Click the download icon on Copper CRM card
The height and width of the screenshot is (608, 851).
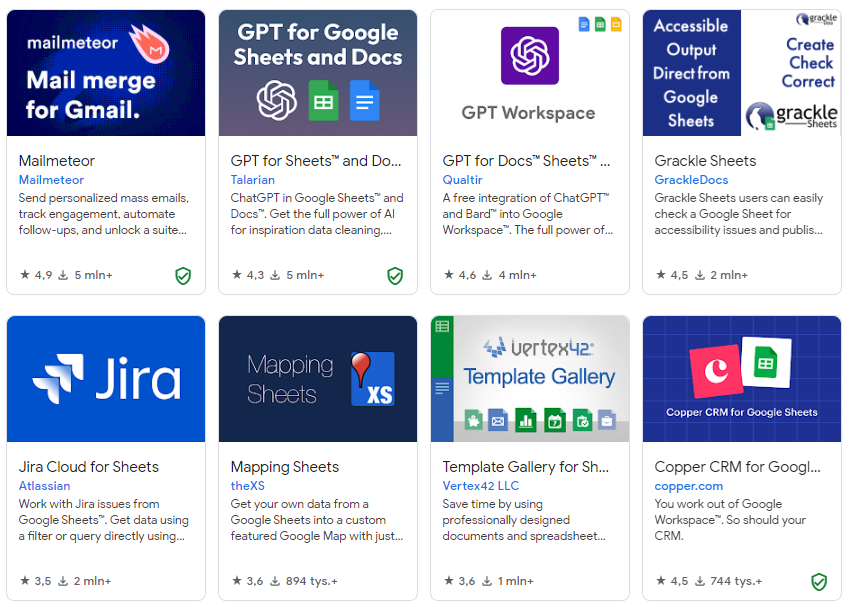pos(700,581)
